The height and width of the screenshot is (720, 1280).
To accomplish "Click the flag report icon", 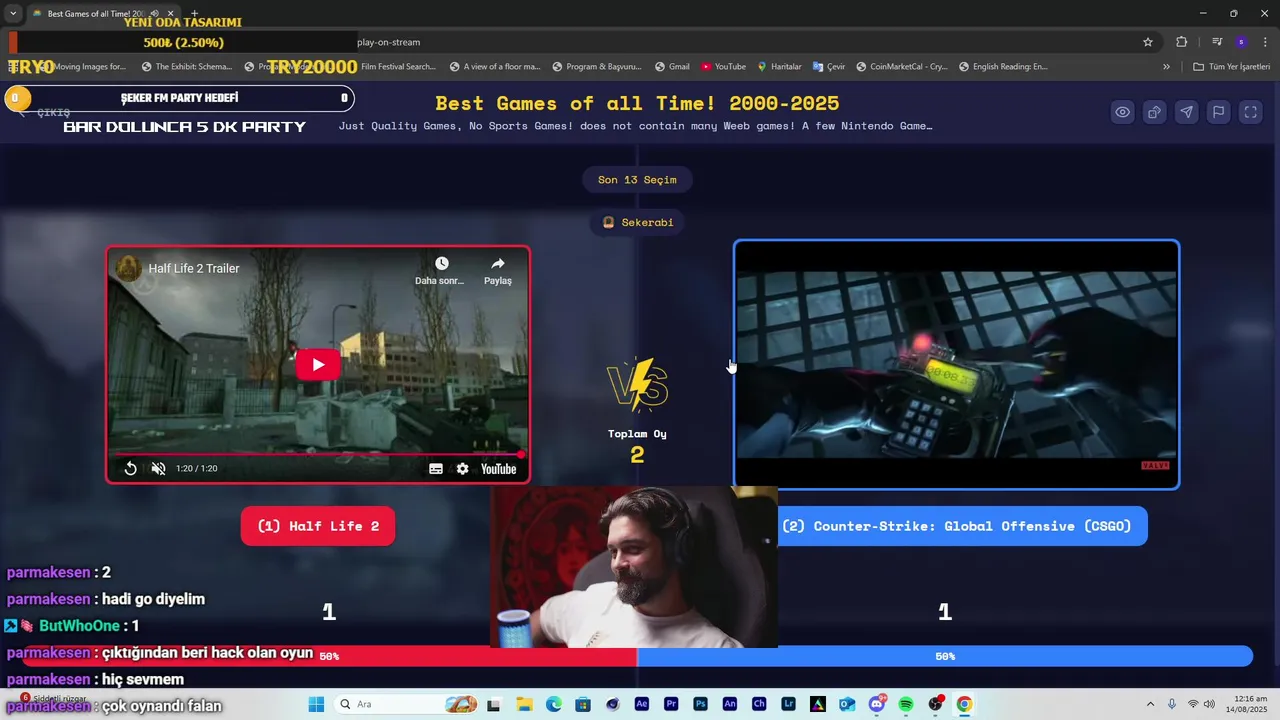I will pyautogui.click(x=1218, y=112).
